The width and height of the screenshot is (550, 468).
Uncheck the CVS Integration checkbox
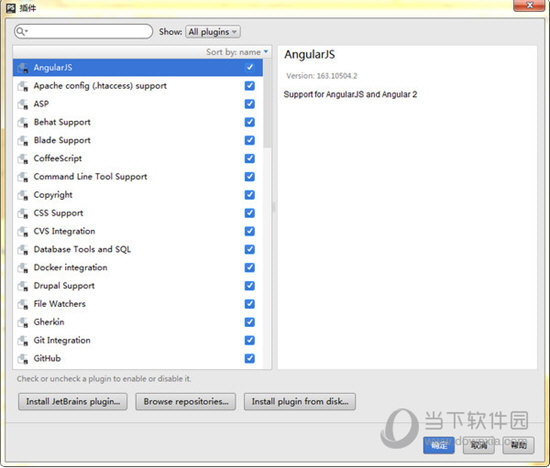click(250, 232)
